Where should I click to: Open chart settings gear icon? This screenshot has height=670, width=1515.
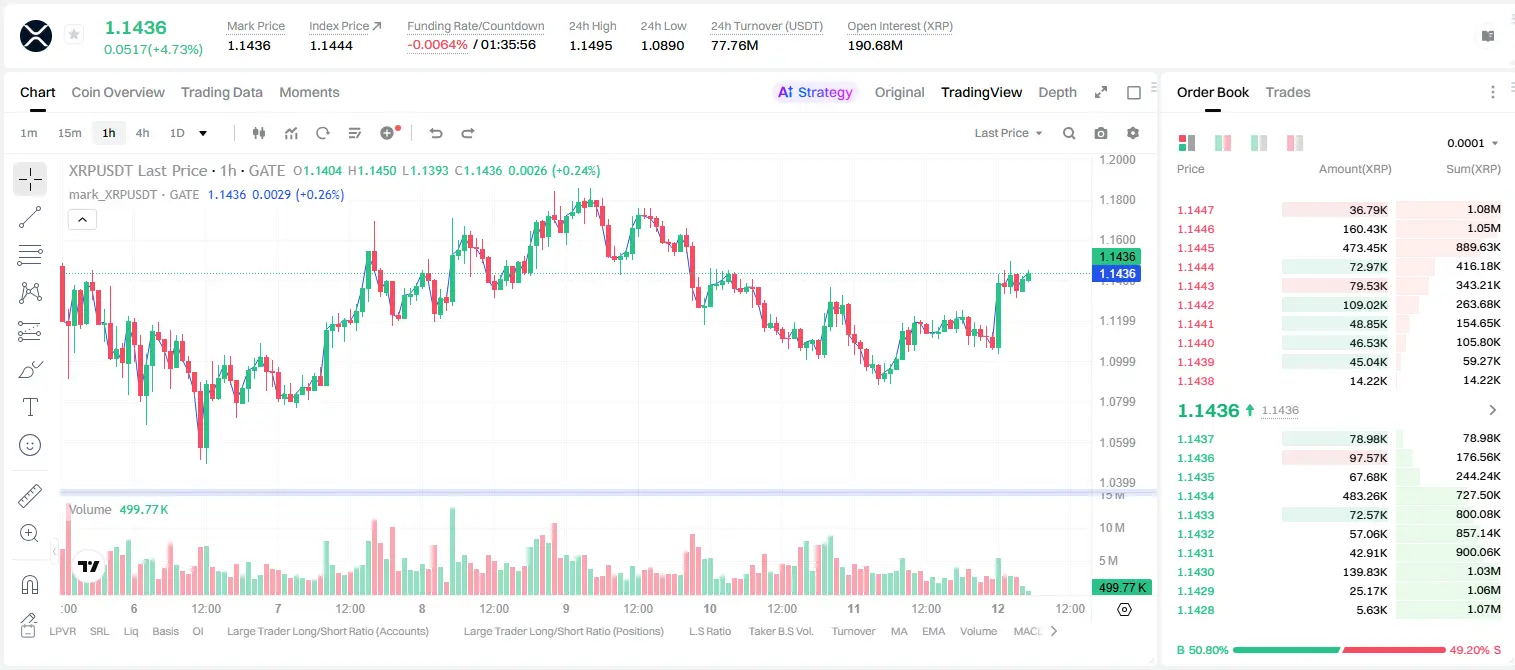[1133, 133]
